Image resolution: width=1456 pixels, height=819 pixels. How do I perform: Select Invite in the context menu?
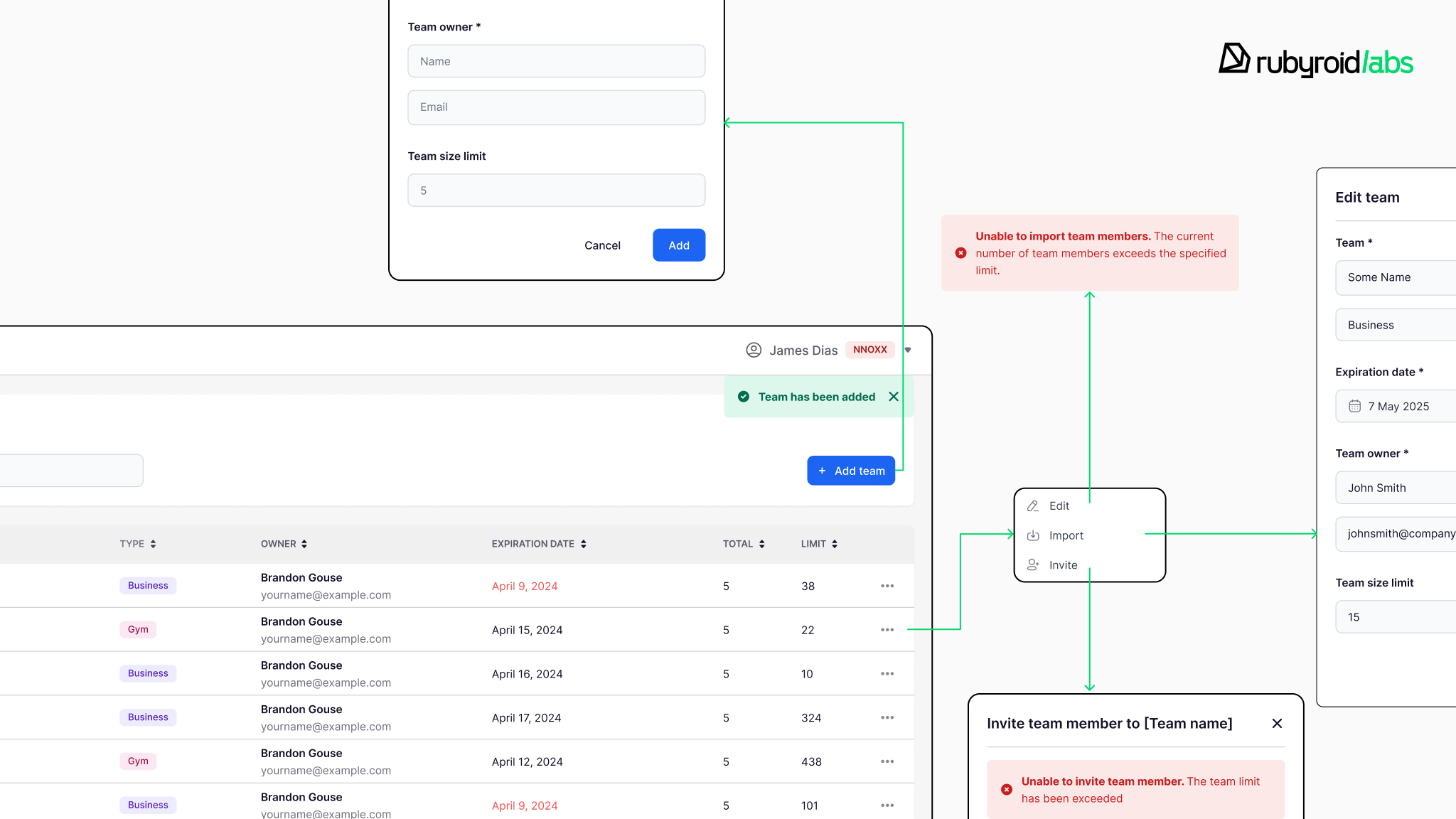tap(1063, 565)
